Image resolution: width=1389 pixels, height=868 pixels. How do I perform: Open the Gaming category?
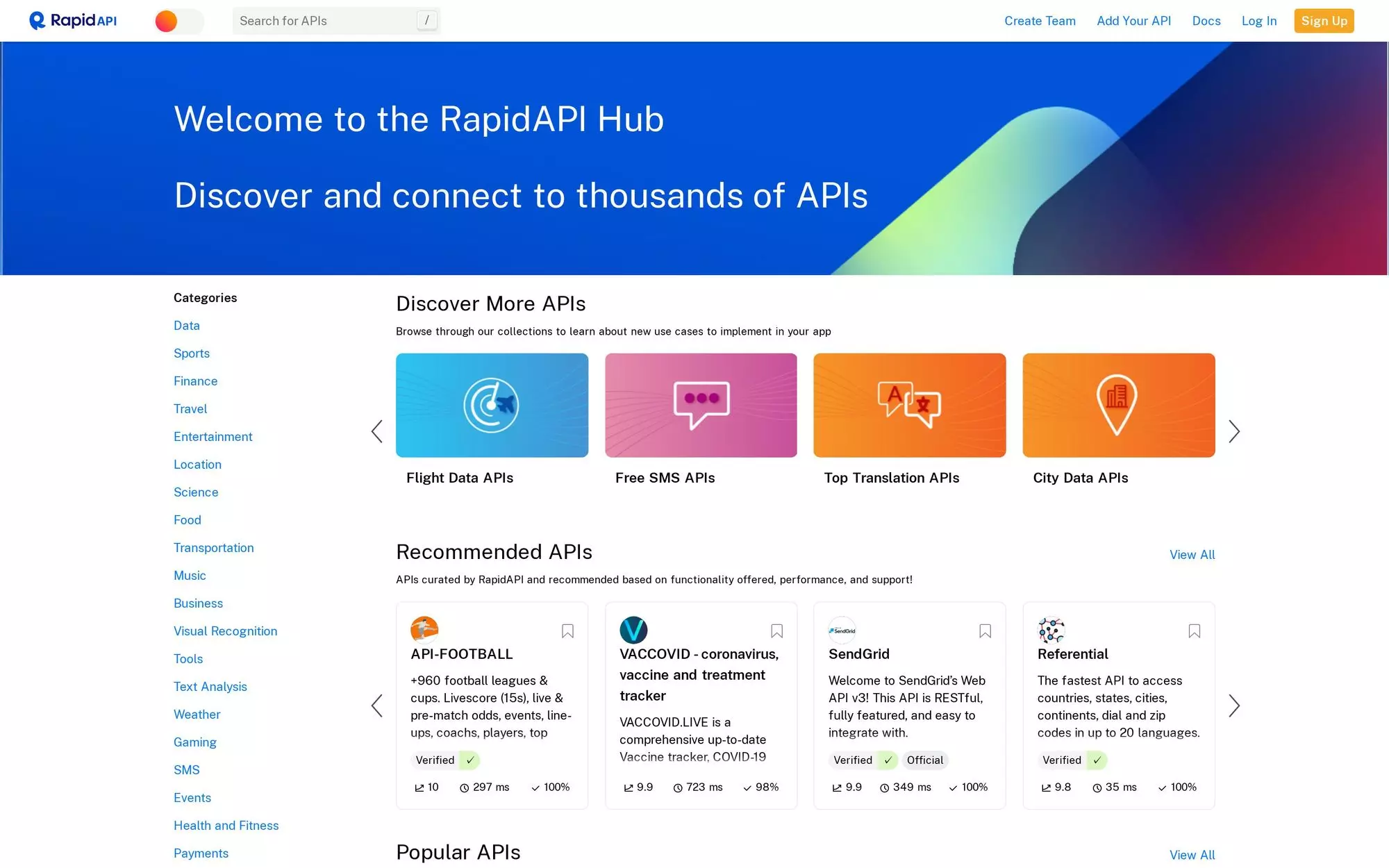[x=195, y=742]
